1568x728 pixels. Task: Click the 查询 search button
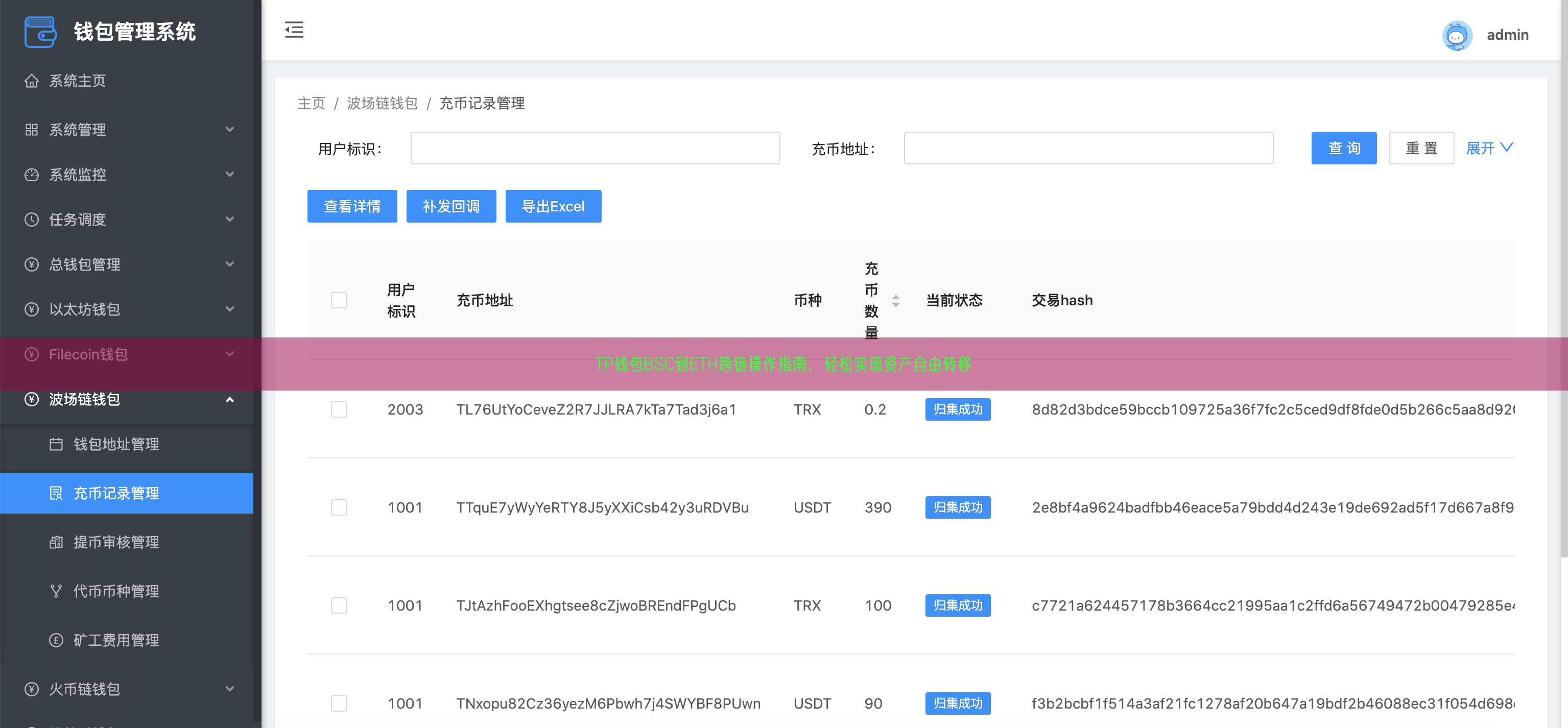tap(1343, 148)
